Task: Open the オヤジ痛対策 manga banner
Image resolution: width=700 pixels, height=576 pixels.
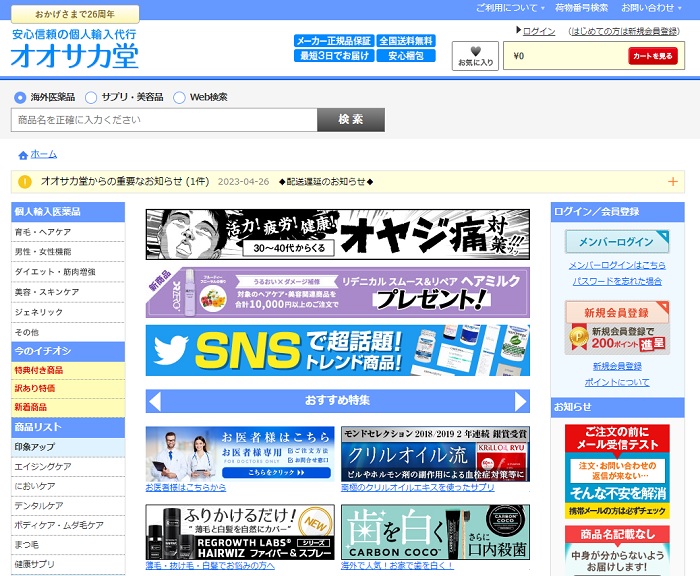Action: point(338,234)
